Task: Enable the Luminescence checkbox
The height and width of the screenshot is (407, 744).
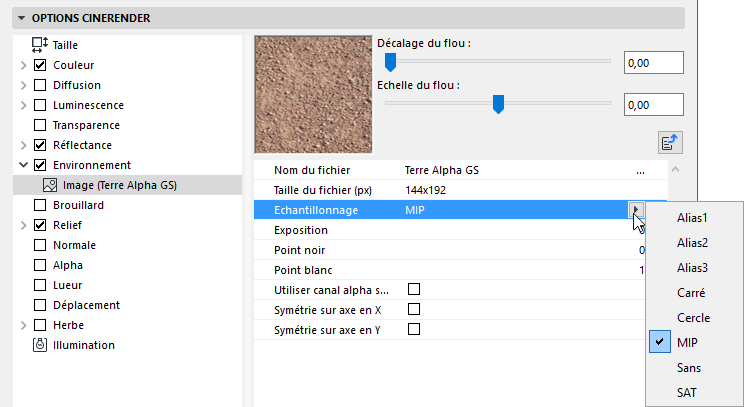Action: point(40,105)
